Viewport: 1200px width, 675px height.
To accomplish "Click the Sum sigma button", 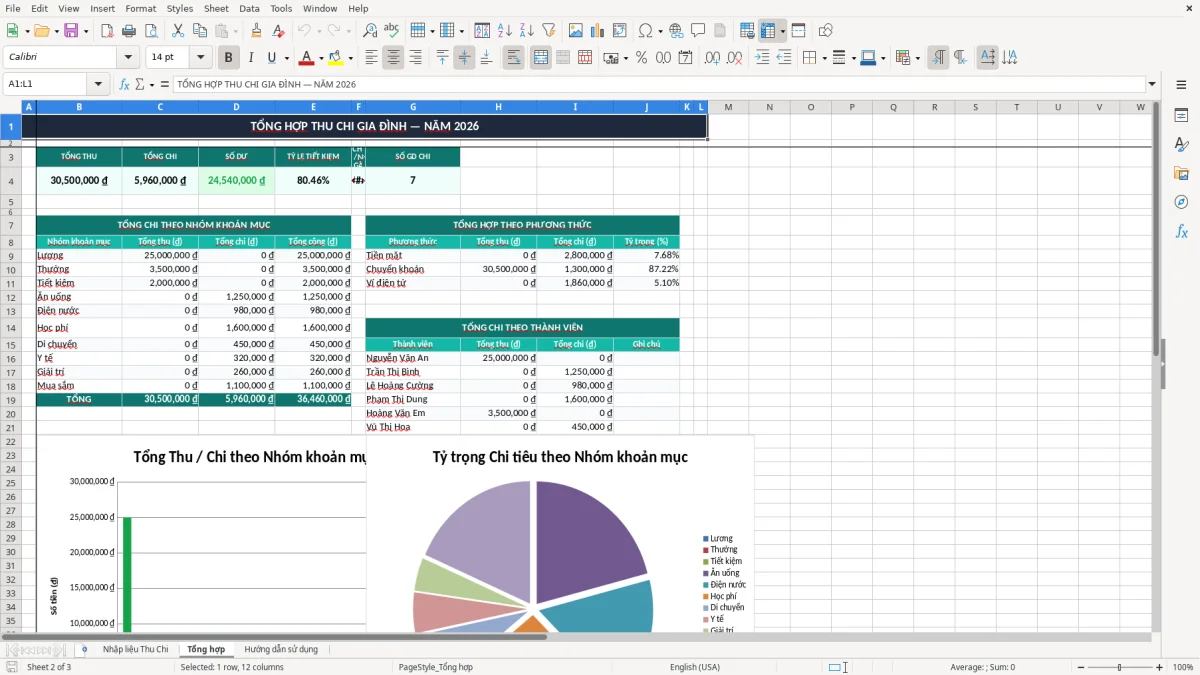I will 139,84.
